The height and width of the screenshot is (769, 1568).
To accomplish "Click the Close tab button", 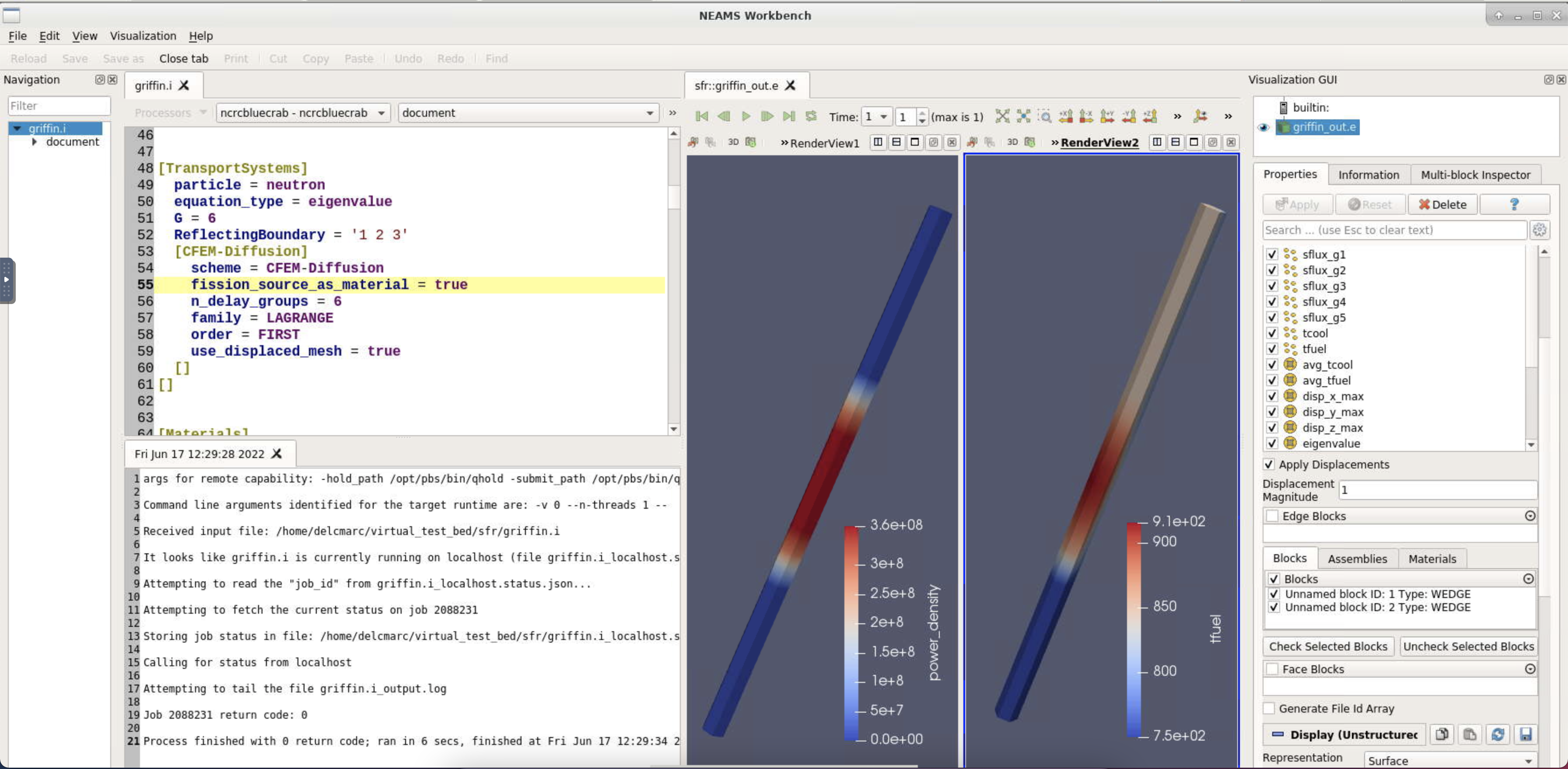I will (x=184, y=59).
